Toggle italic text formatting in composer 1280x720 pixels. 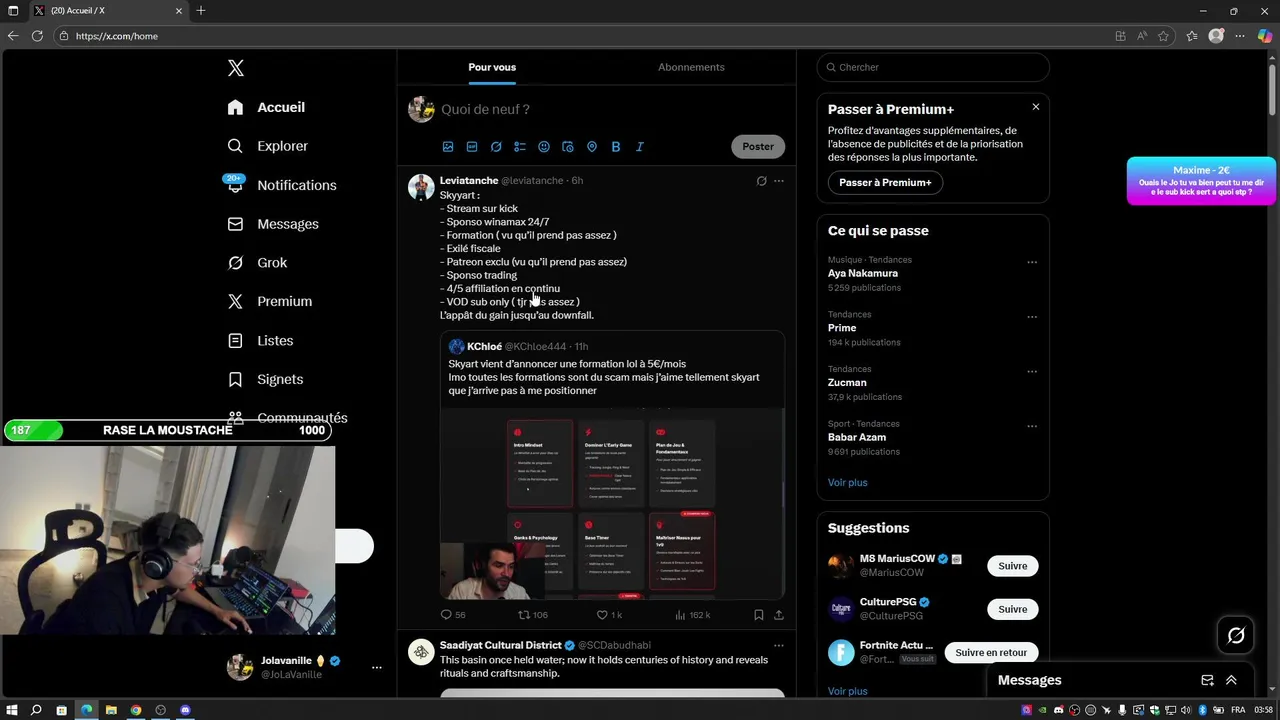(640, 147)
